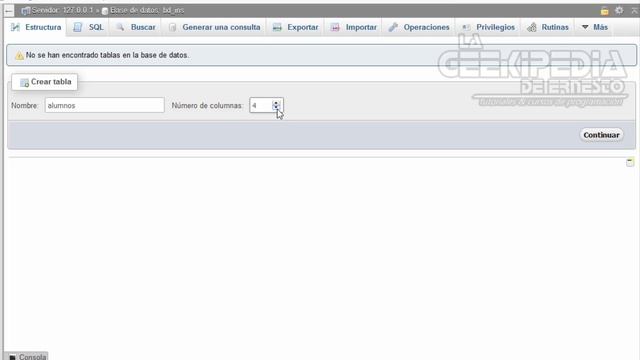Open page settings gear icon
This screenshot has width=640, height=360.
(x=619, y=10)
